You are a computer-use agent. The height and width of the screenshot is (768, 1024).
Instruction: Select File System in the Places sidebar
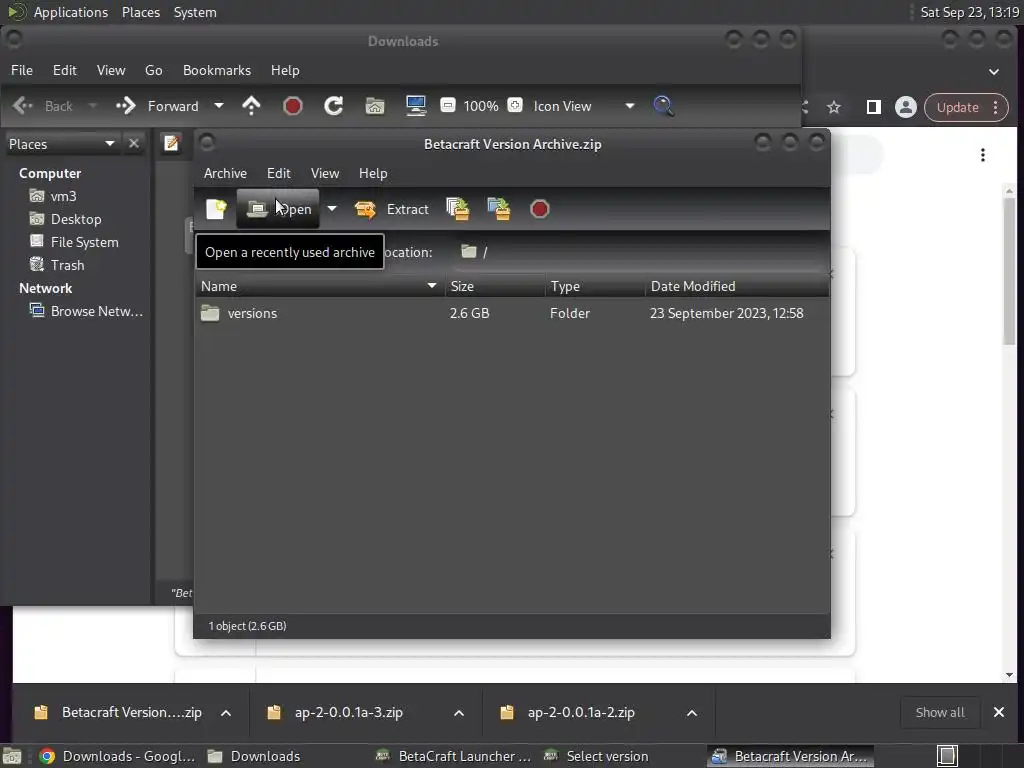[74, 242]
